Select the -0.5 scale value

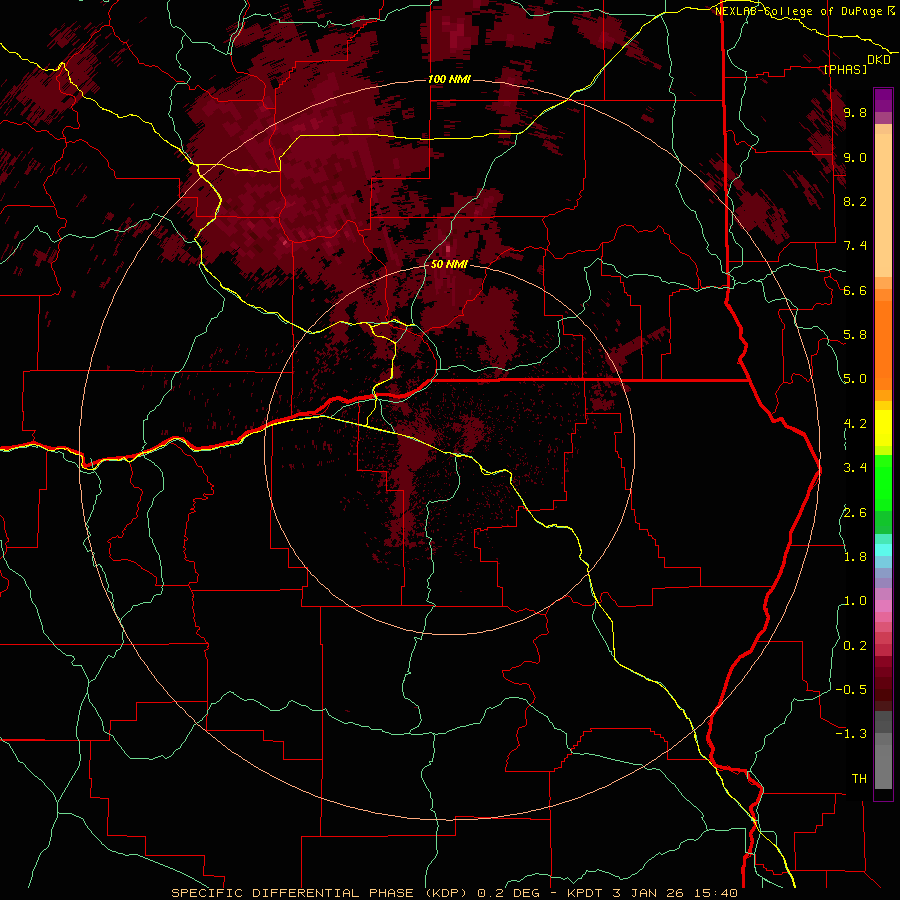(851, 690)
